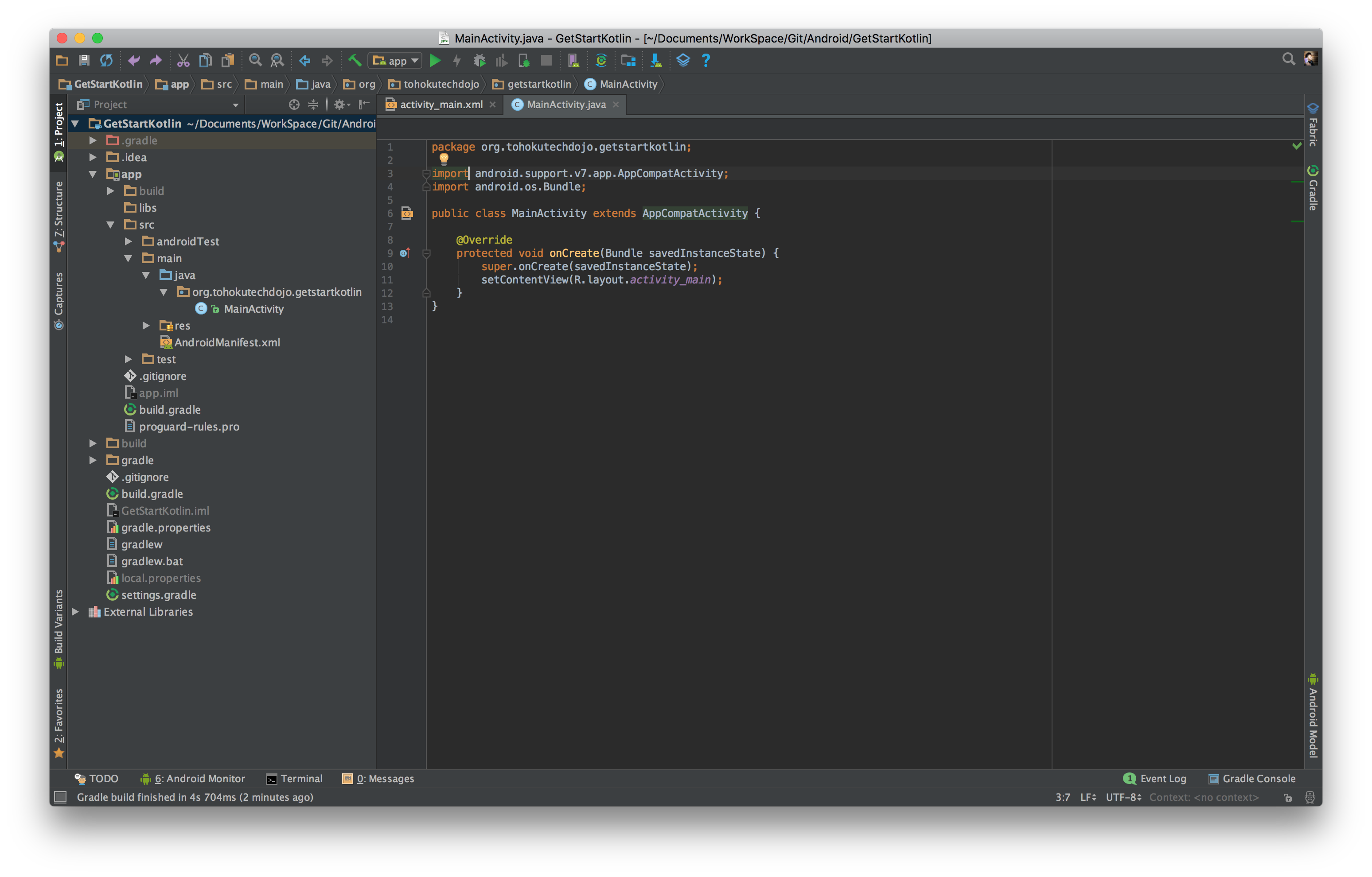Screen dimensions: 1372x877
Task: Click the Replace magnifier-with-A icon
Action: point(277,60)
